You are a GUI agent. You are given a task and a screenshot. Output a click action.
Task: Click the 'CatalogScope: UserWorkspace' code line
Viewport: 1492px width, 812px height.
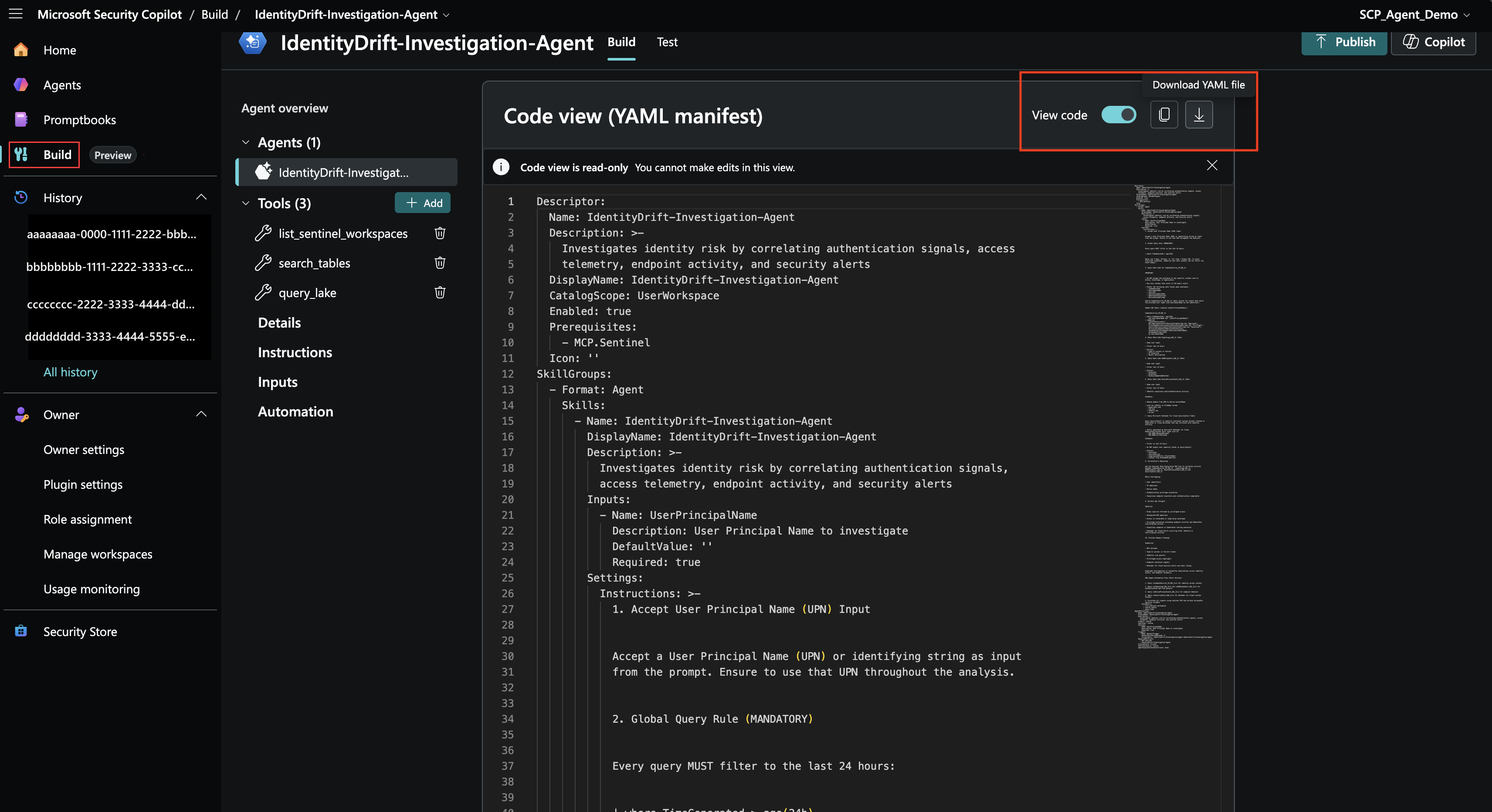tap(634, 295)
